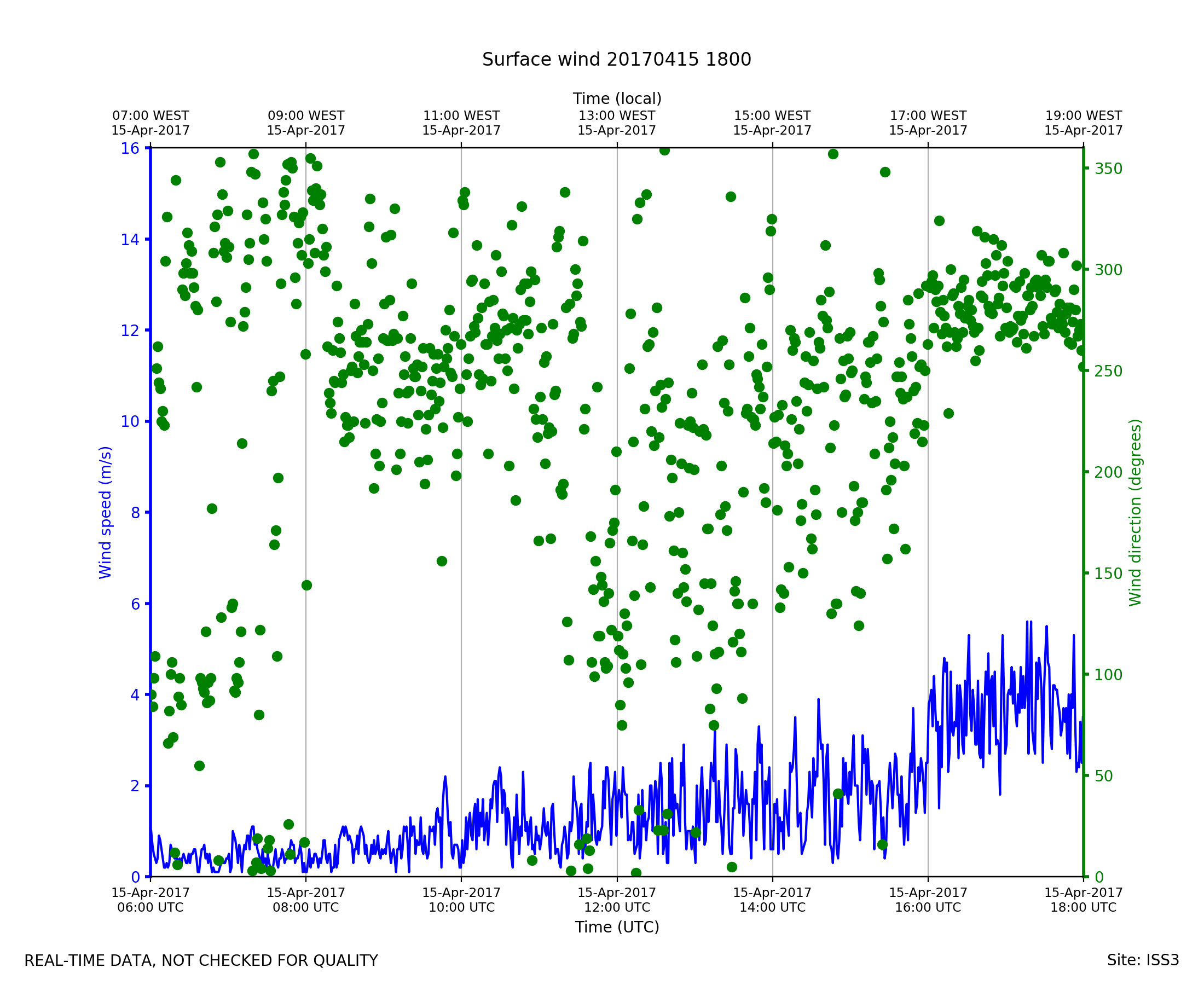Click the "07:00 WEST" top tick label

click(150, 116)
